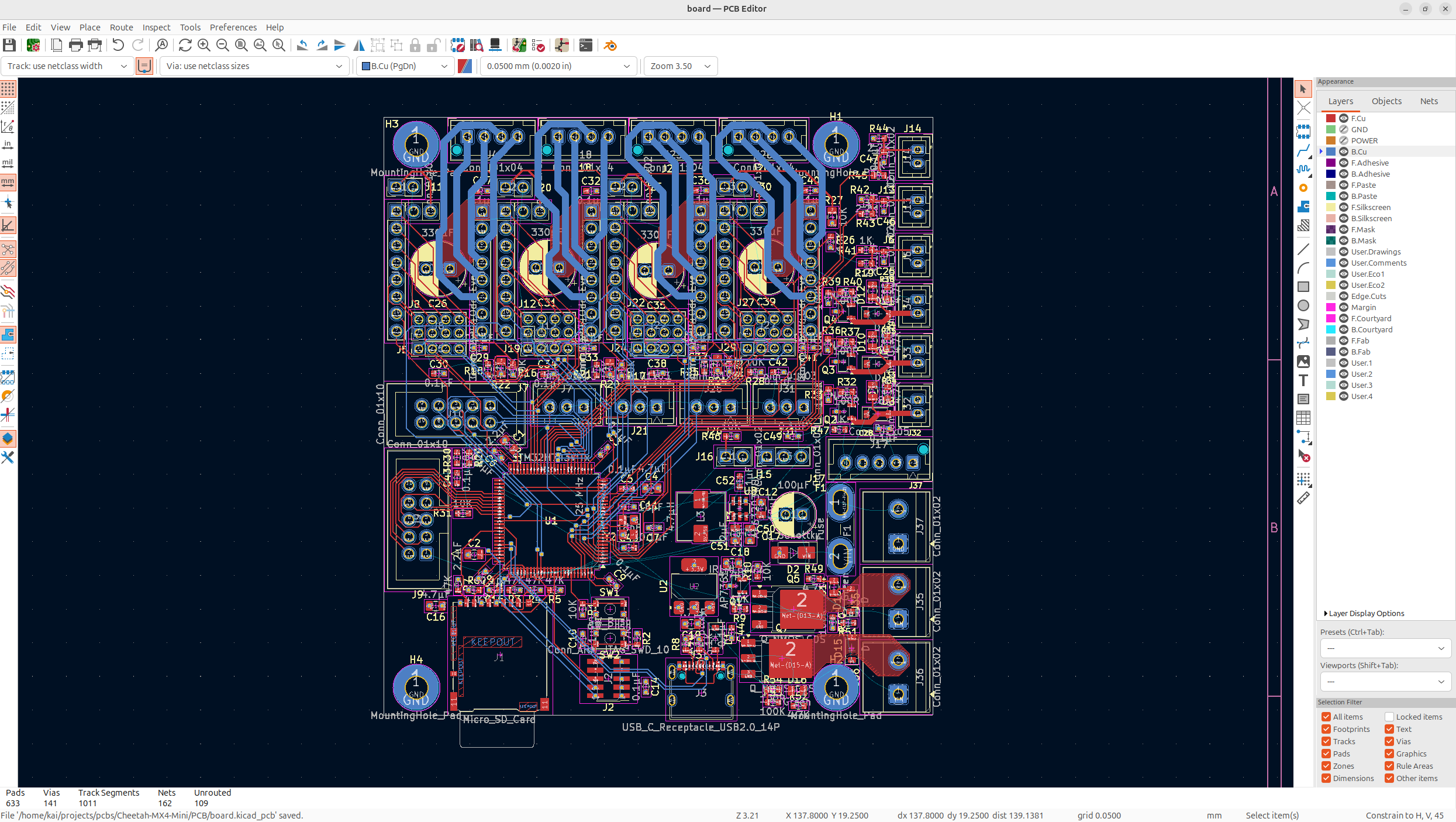The image size is (1456, 822).
Task: Select the Draw Circle tool
Action: tap(1303, 305)
